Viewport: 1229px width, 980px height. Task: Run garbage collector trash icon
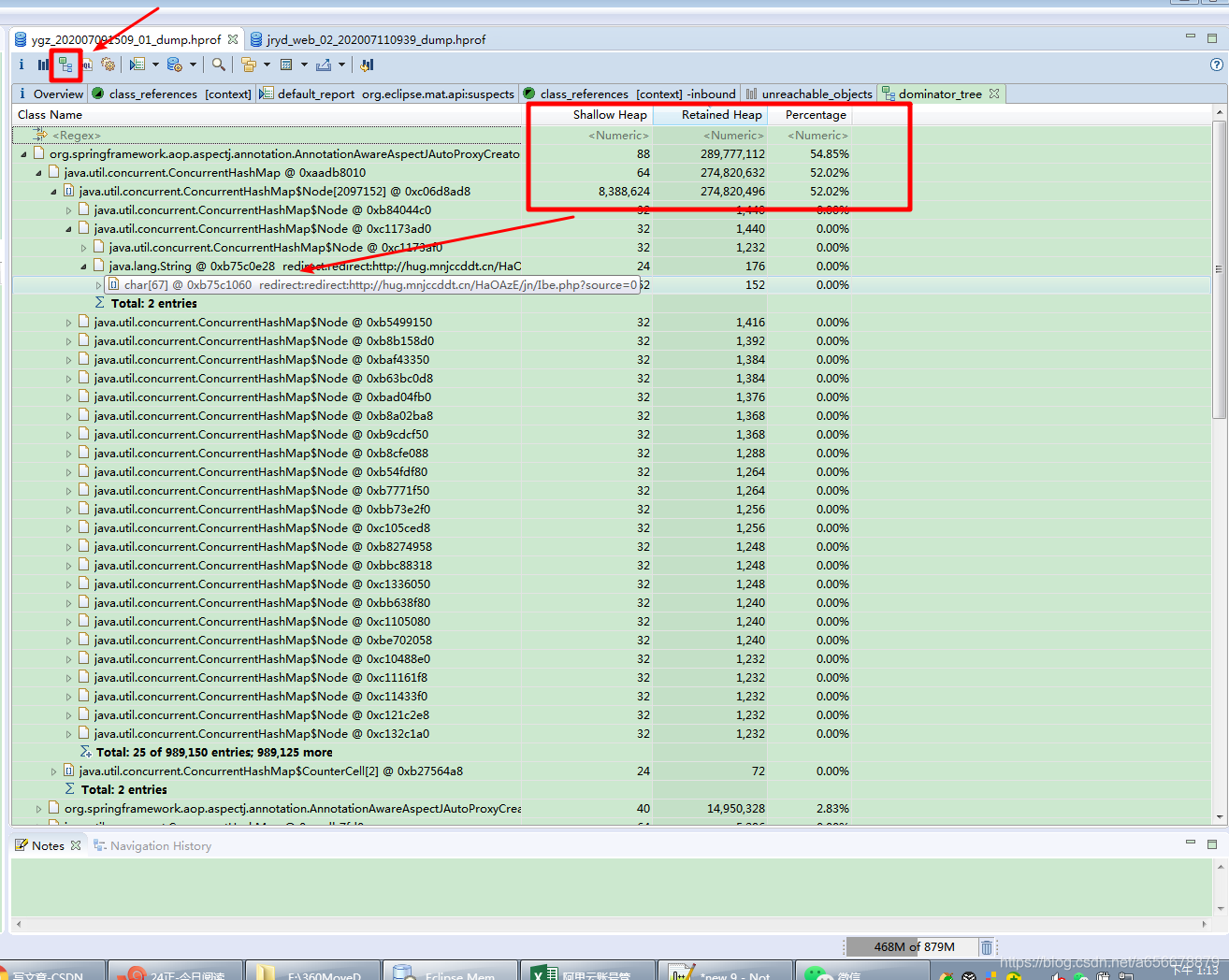pyautogui.click(x=987, y=947)
